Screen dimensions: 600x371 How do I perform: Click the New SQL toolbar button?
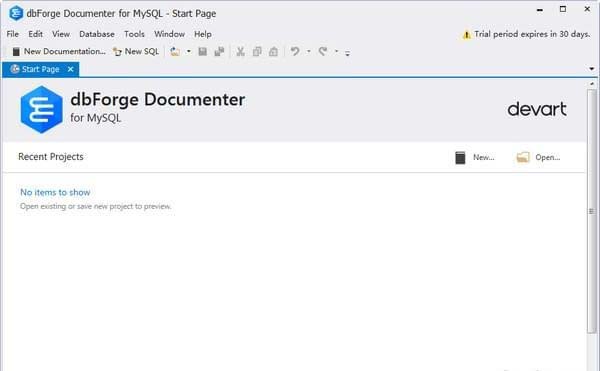coord(136,51)
